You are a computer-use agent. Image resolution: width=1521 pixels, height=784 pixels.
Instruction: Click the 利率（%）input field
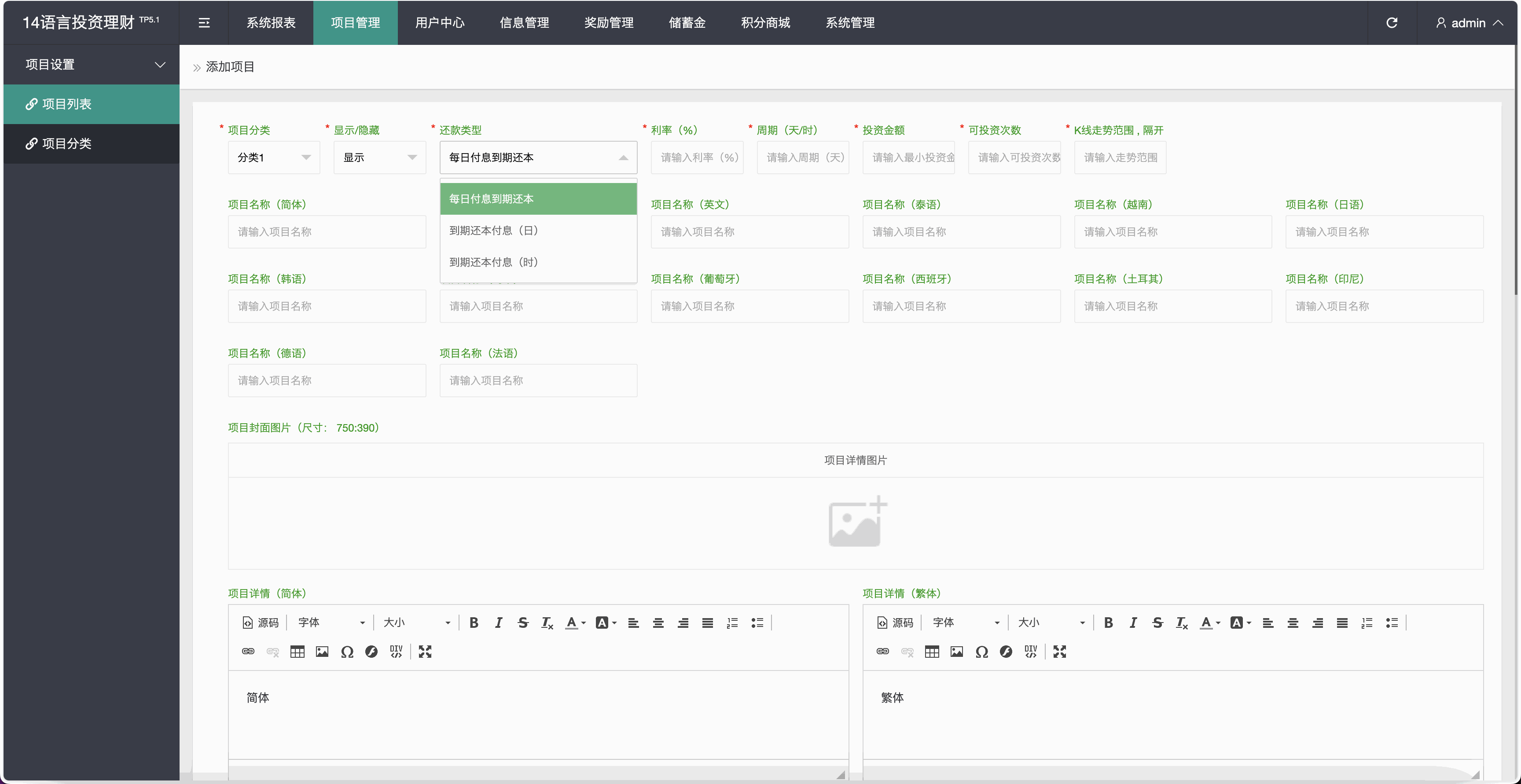(696, 157)
